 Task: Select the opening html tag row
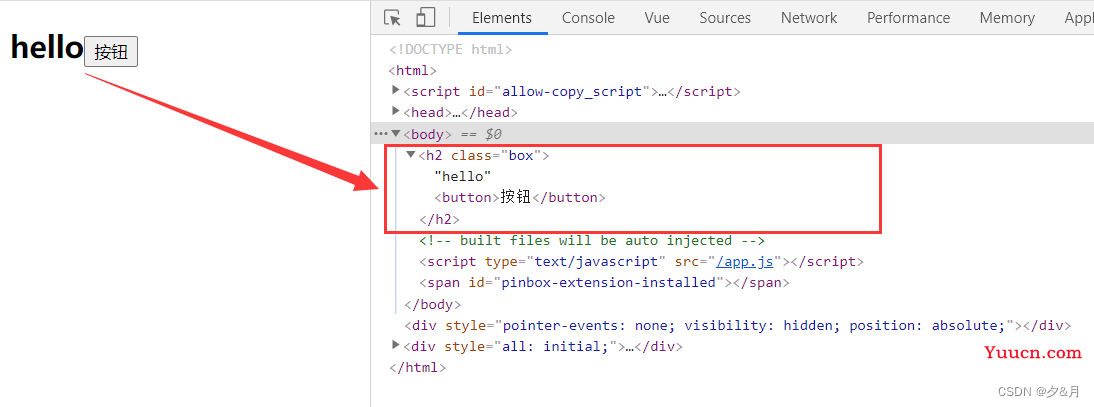412,71
